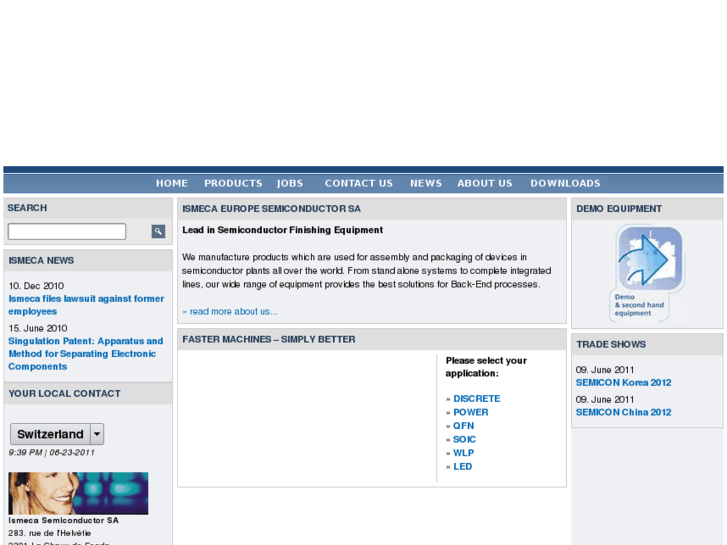Open the Demo & second hand equipment image
Screen dimensions: 727x545
coord(647,273)
